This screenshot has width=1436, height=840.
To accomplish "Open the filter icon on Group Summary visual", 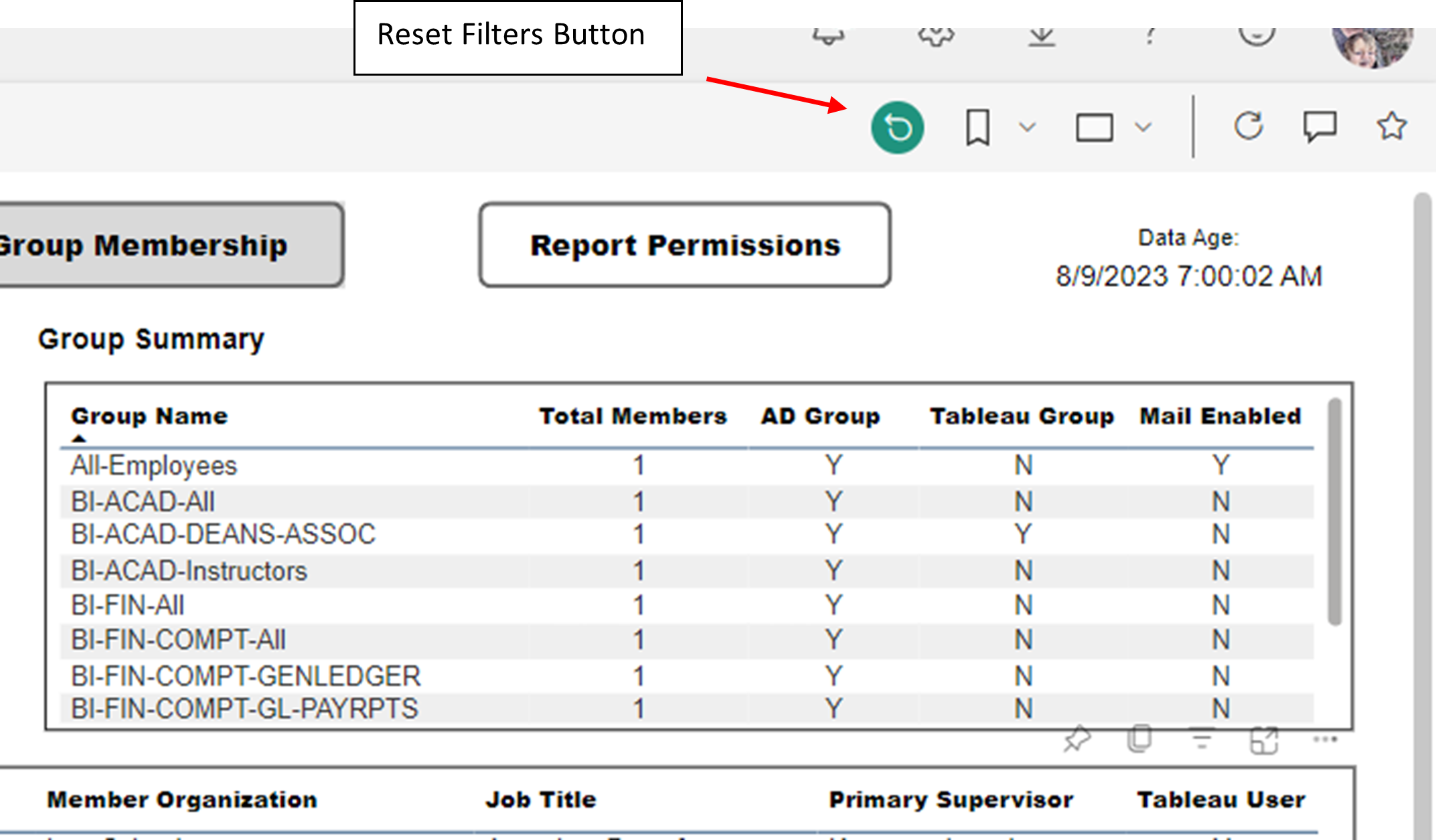I will pos(1202,740).
